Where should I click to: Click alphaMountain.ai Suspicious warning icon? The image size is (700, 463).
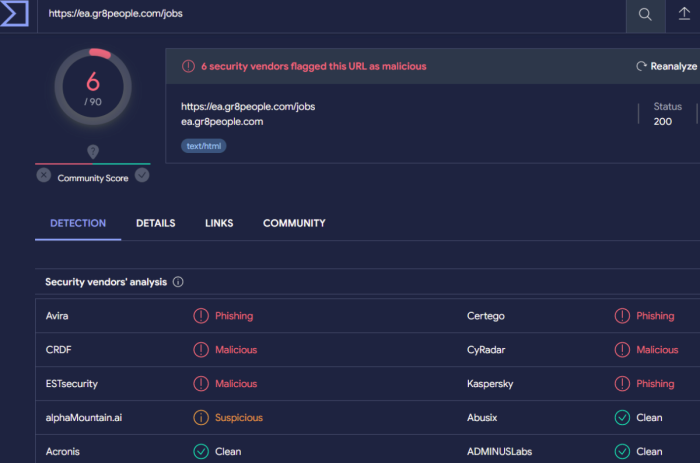click(201, 418)
